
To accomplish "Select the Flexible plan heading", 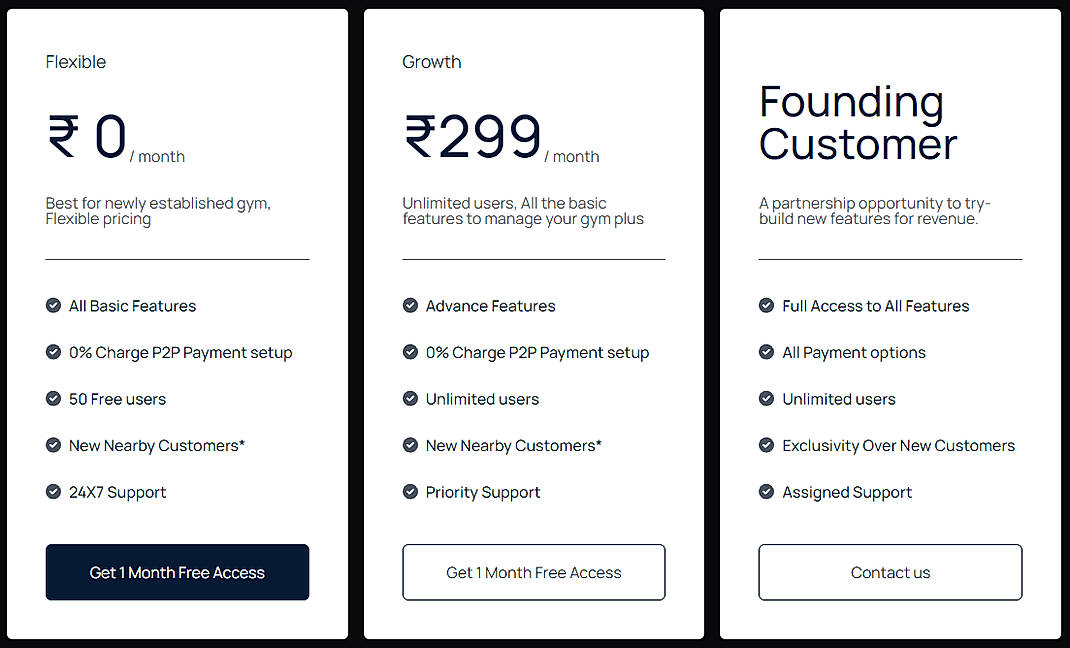I will point(76,61).
